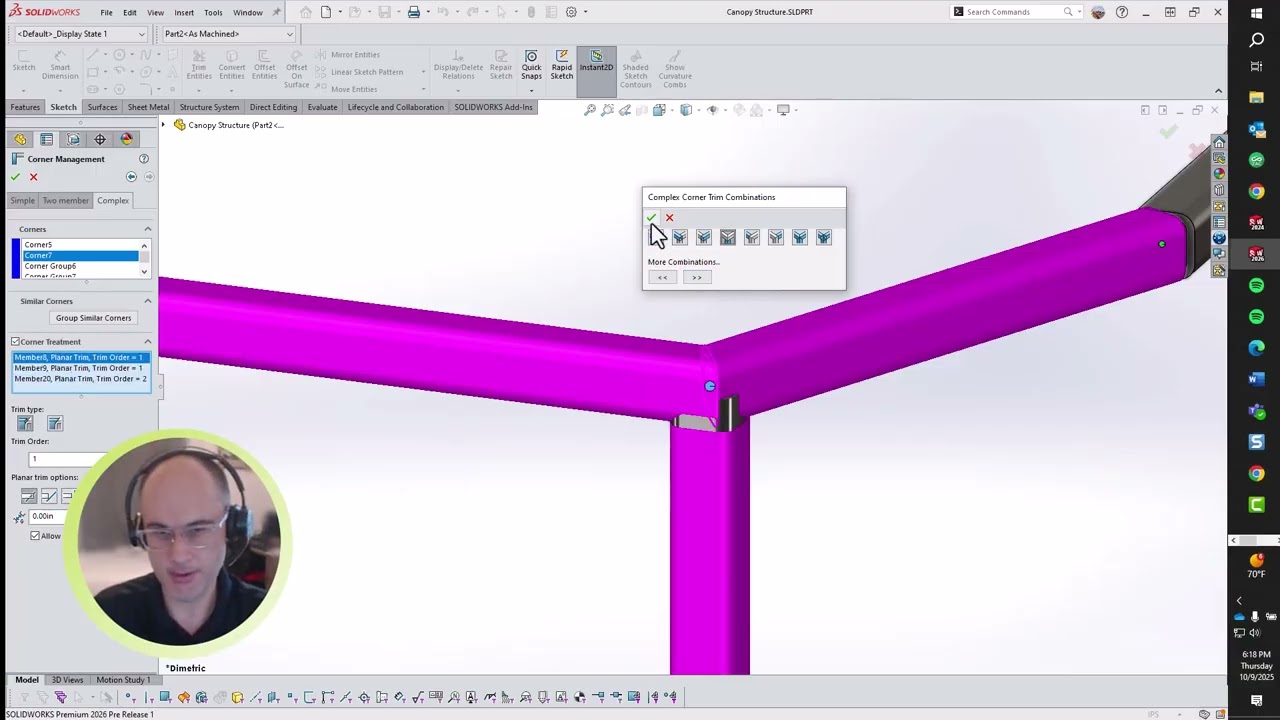Open the Insert menu
Viewport: 1280px width, 720px height.
[x=184, y=13]
